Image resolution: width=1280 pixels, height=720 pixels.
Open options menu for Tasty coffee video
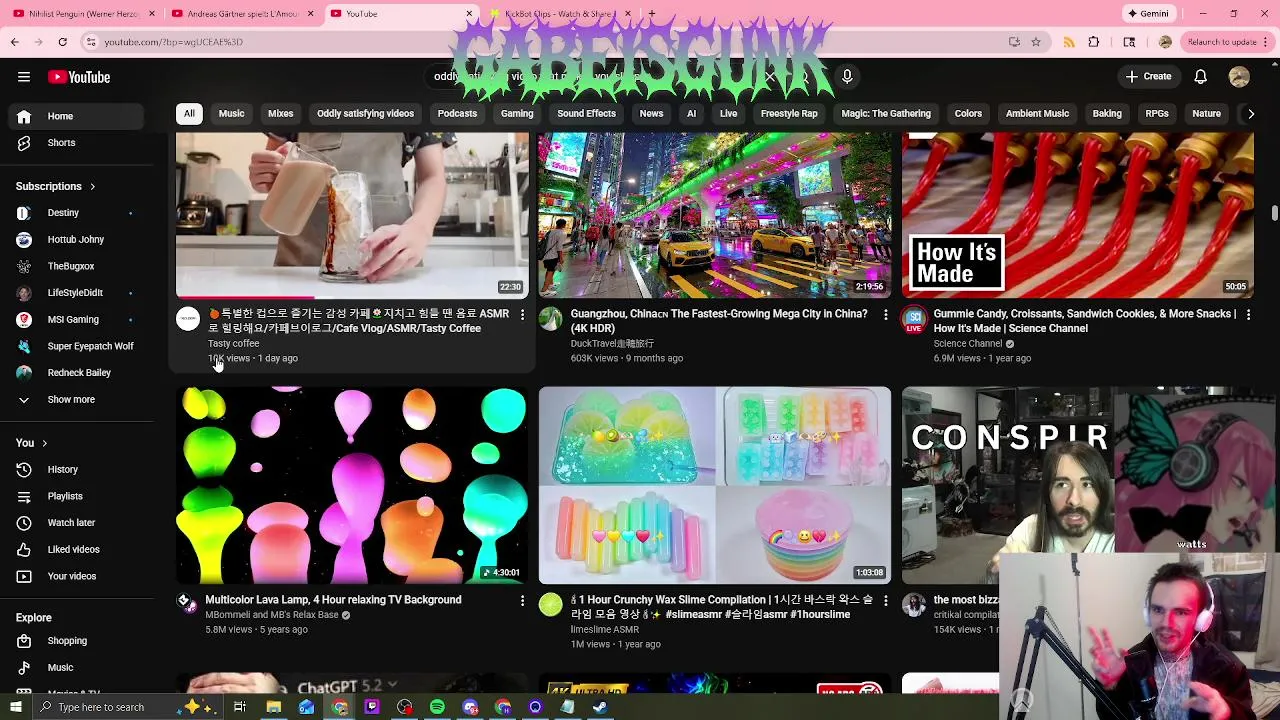522,315
